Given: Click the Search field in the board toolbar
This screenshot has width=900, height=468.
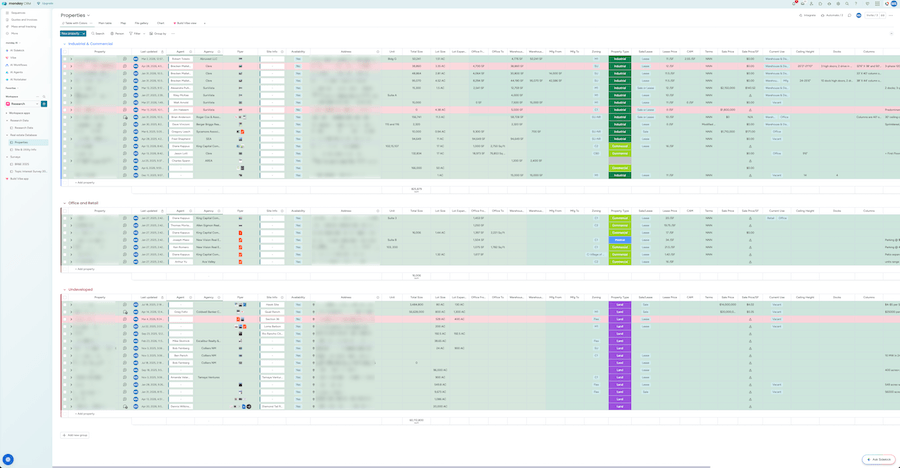Looking at the screenshot, I should 98,34.
